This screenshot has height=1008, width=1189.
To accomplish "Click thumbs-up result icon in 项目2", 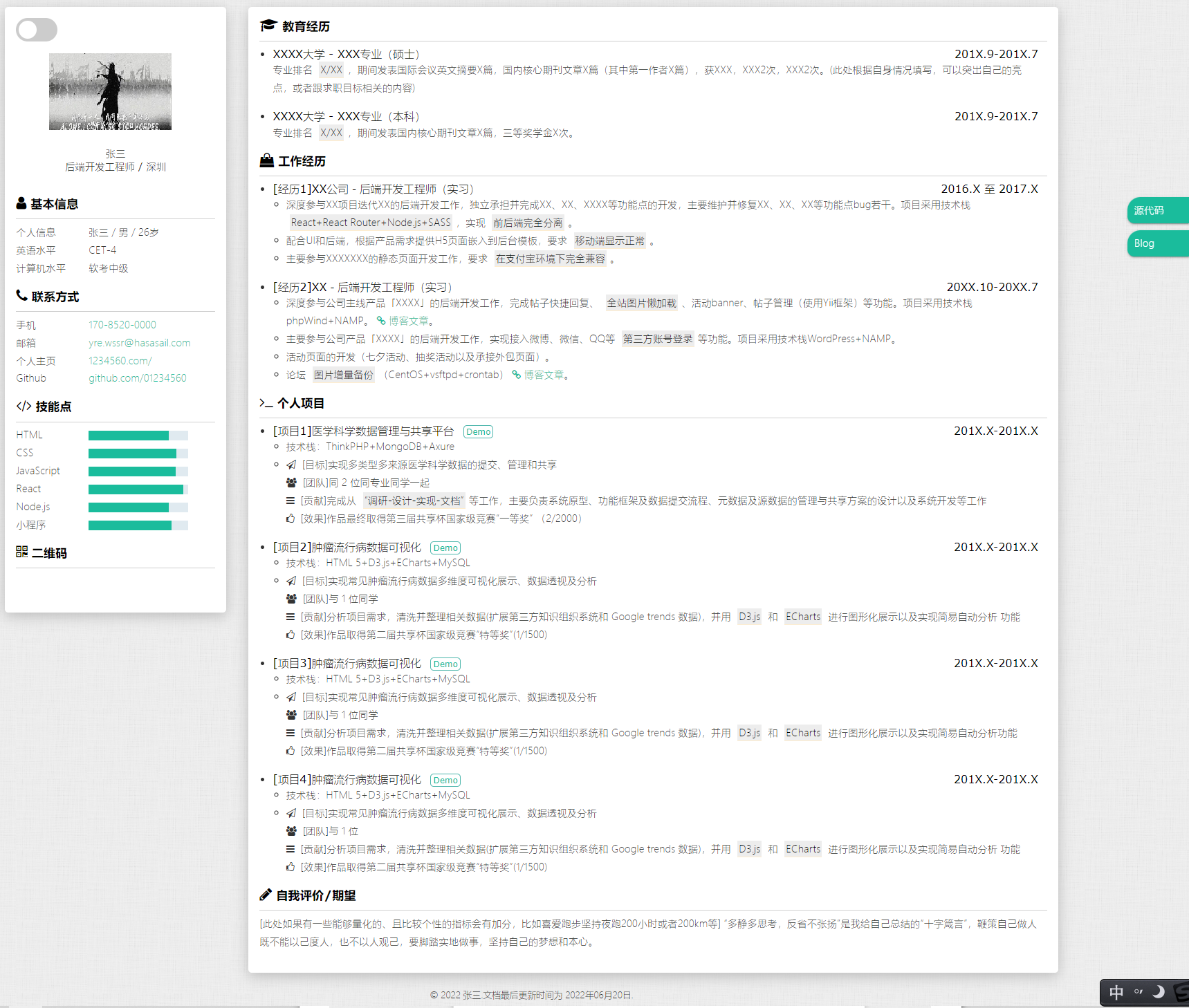I will (291, 635).
